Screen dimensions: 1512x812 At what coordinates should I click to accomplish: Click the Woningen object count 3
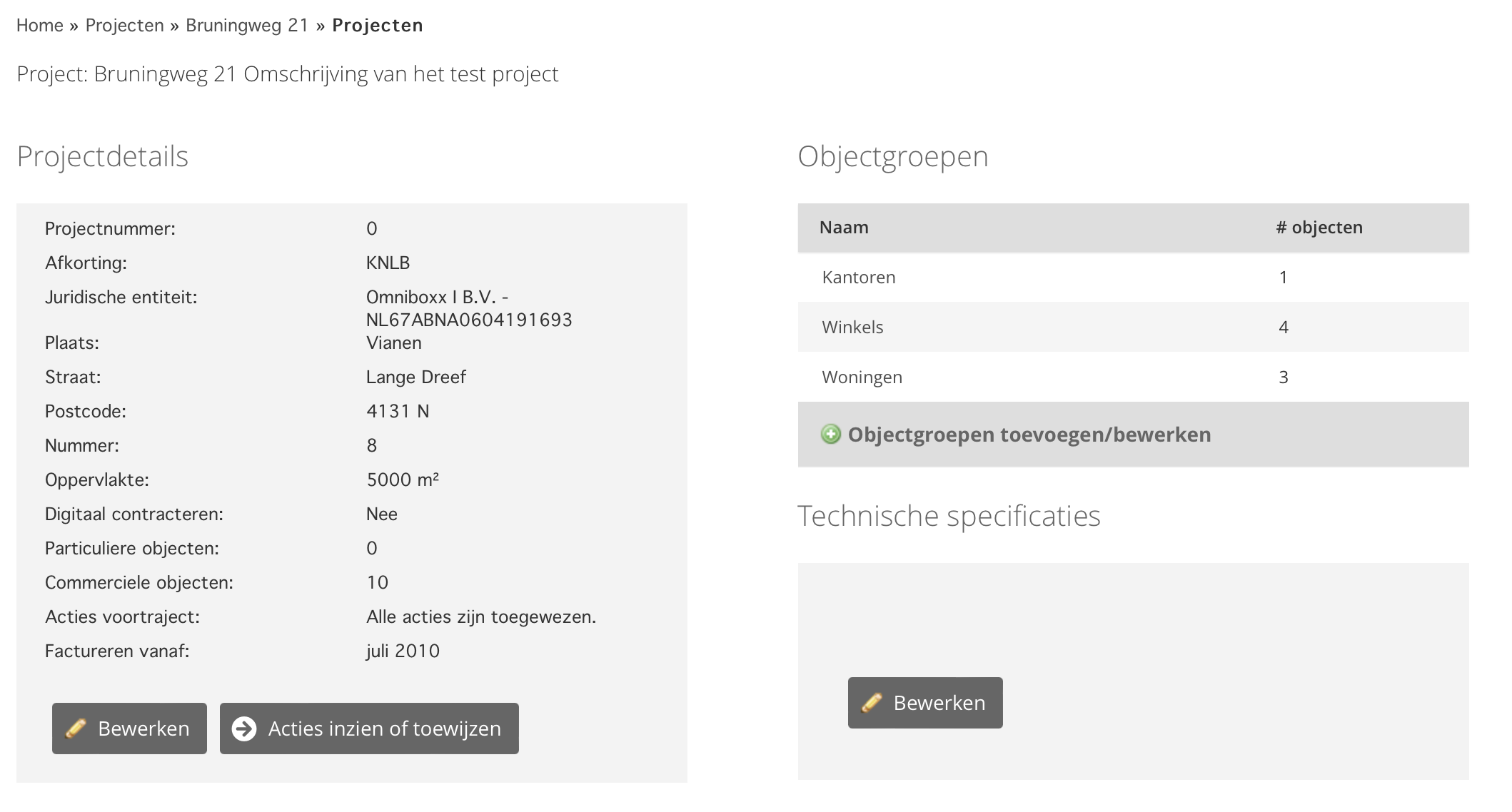pos(1283,377)
